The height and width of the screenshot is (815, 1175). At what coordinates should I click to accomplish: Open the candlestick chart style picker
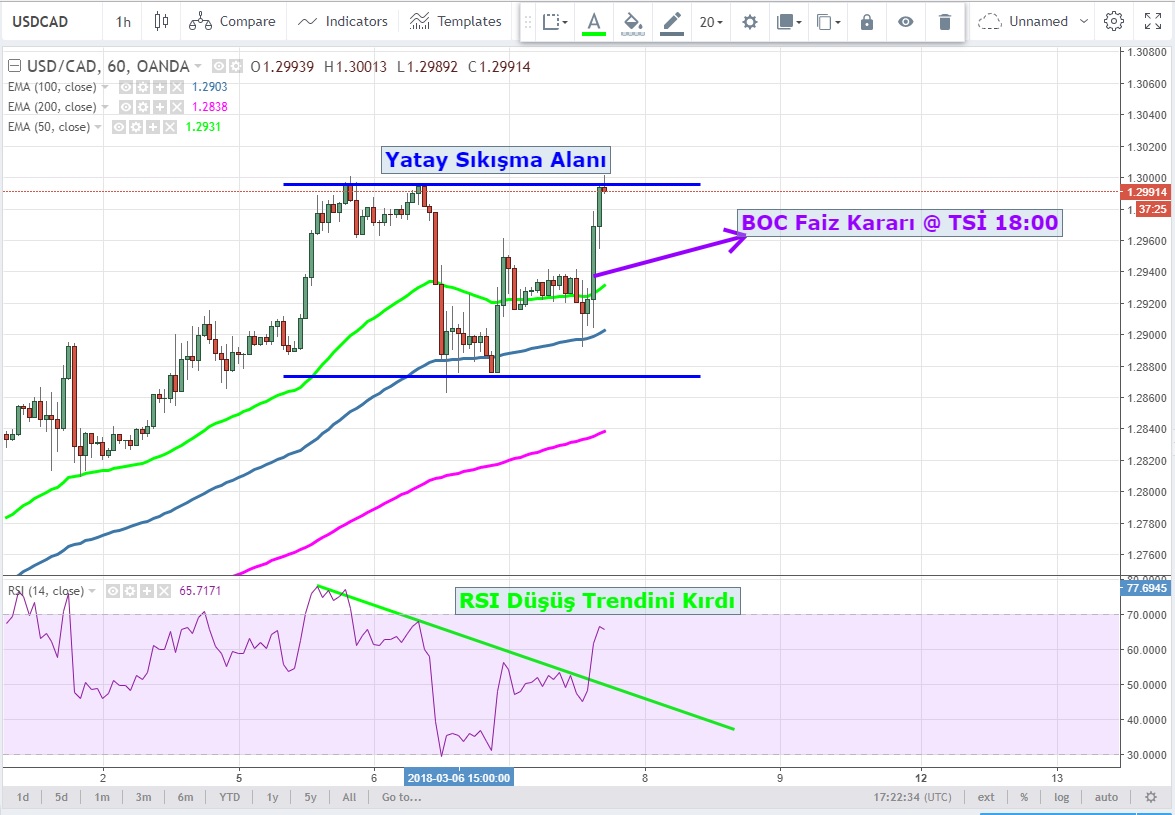(x=162, y=21)
